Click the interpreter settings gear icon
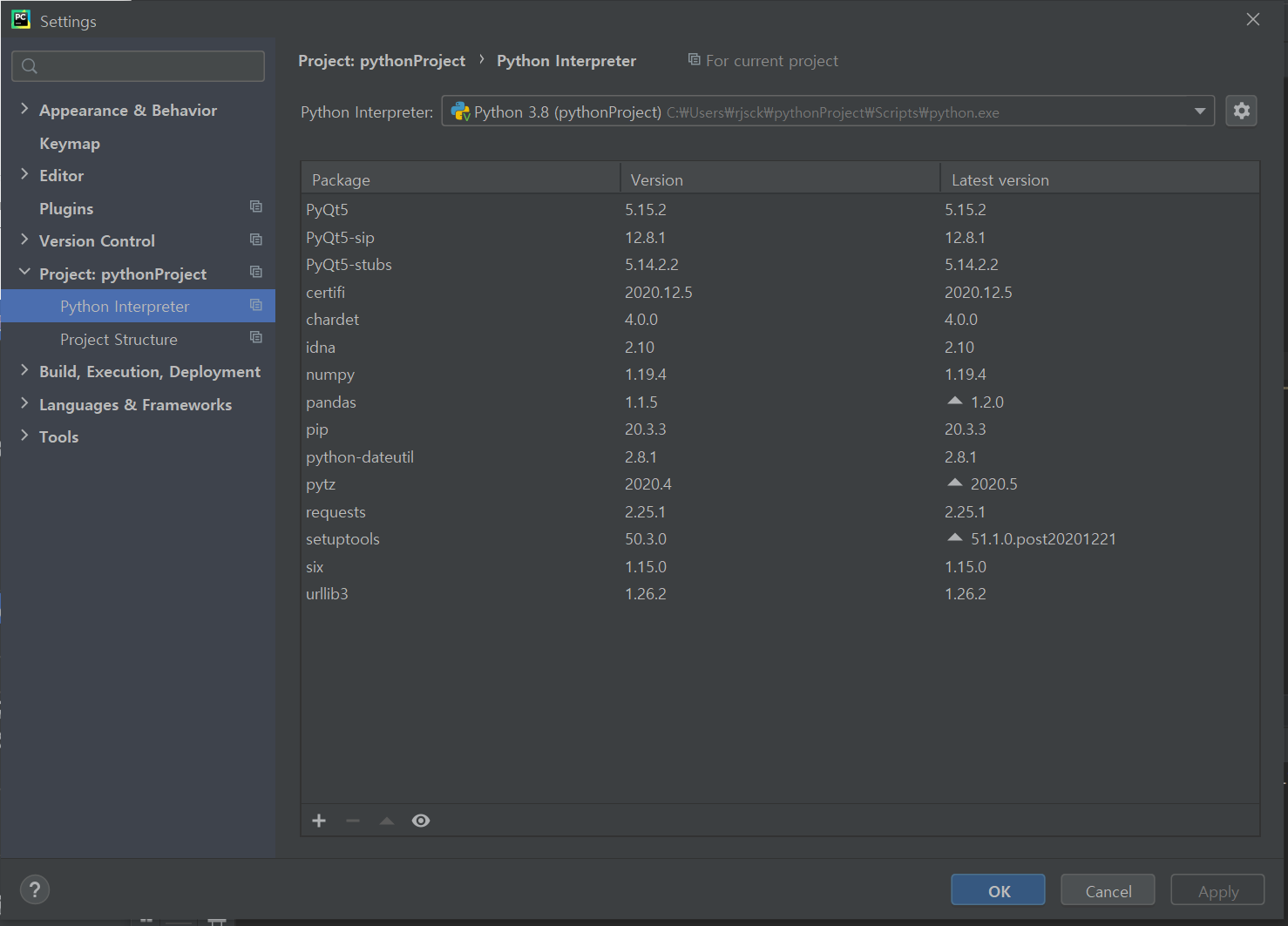Screen dimensions: 1288x926 [x=1241, y=111]
